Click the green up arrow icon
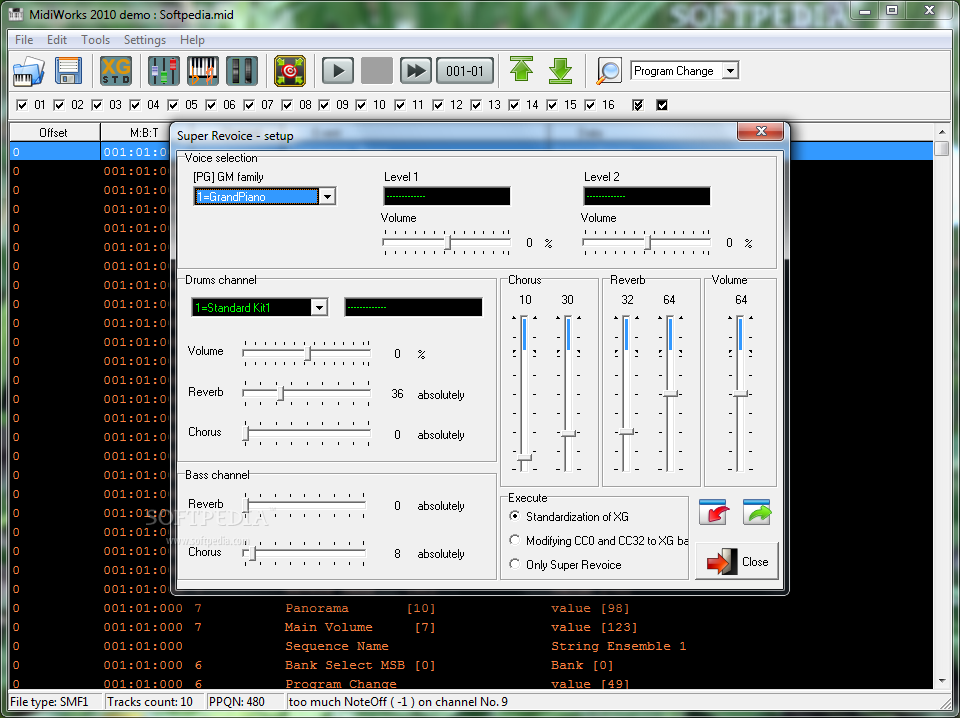This screenshot has height=718, width=960. click(521, 70)
